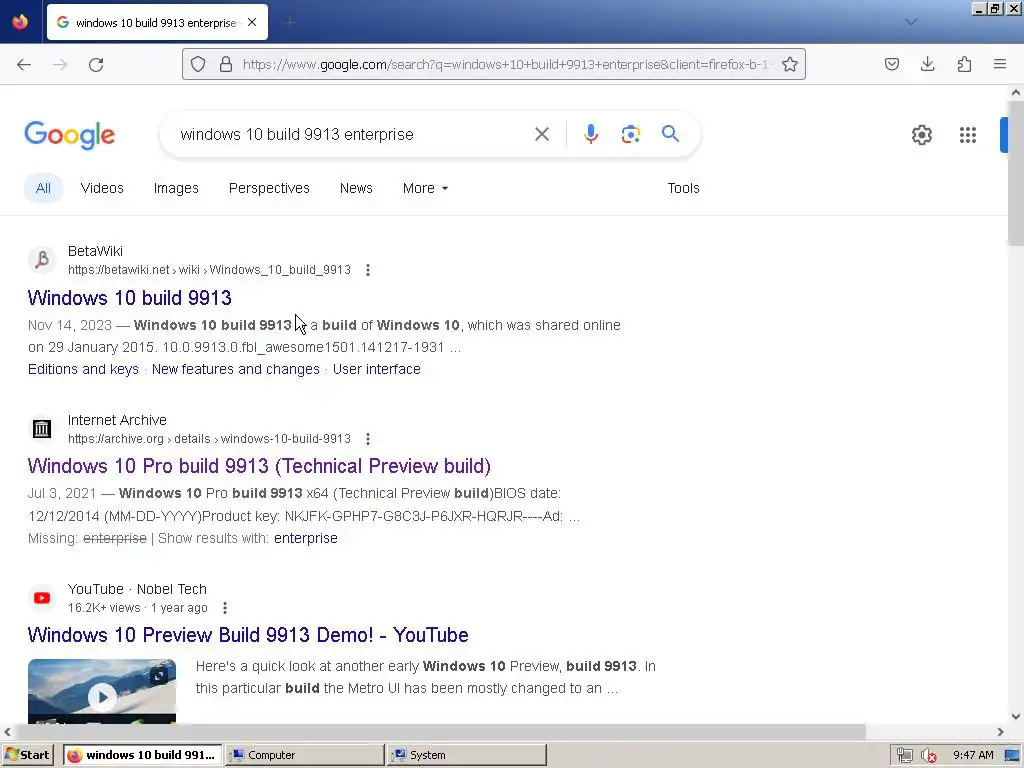The height and width of the screenshot is (768, 1024).
Task: Open Internet Archive result's three-dot menu
Action: click(368, 439)
